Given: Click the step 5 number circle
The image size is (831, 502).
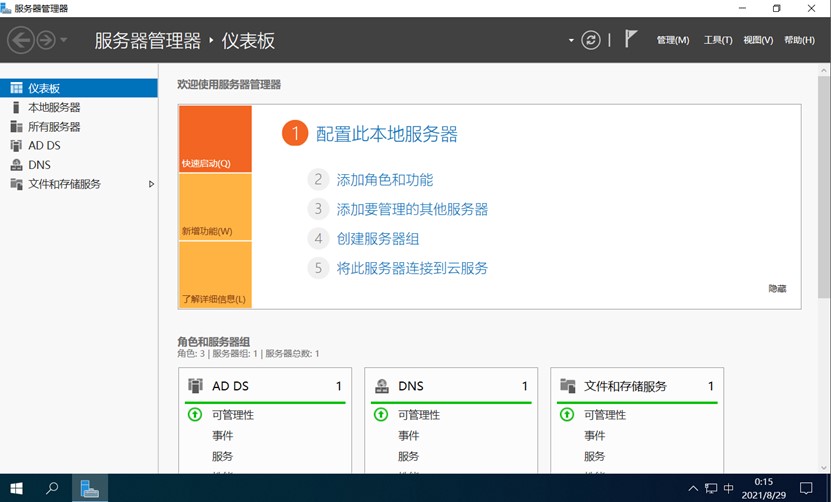Looking at the screenshot, I should pos(318,268).
